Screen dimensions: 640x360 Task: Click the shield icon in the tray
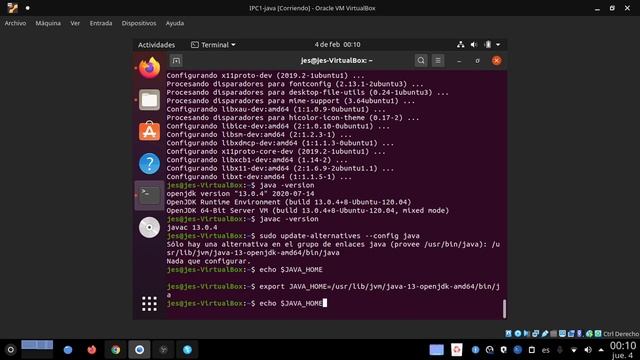(x=504, y=350)
